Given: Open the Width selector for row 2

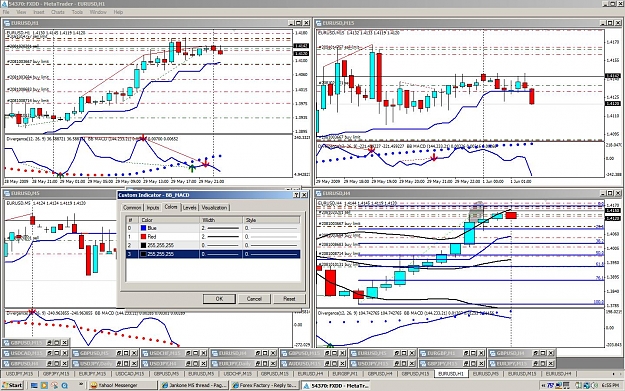Looking at the screenshot, I should point(221,246).
